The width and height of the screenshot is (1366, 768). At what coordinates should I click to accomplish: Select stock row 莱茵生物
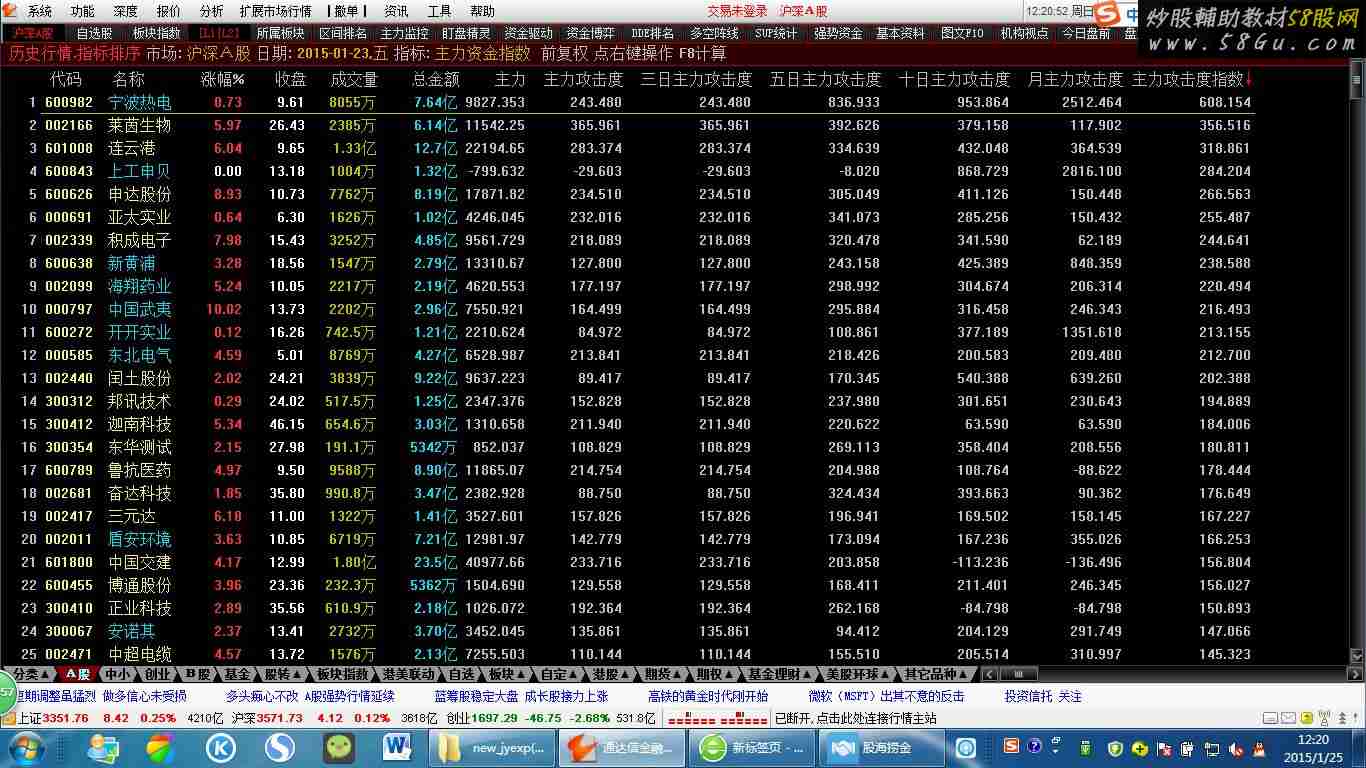(637, 125)
